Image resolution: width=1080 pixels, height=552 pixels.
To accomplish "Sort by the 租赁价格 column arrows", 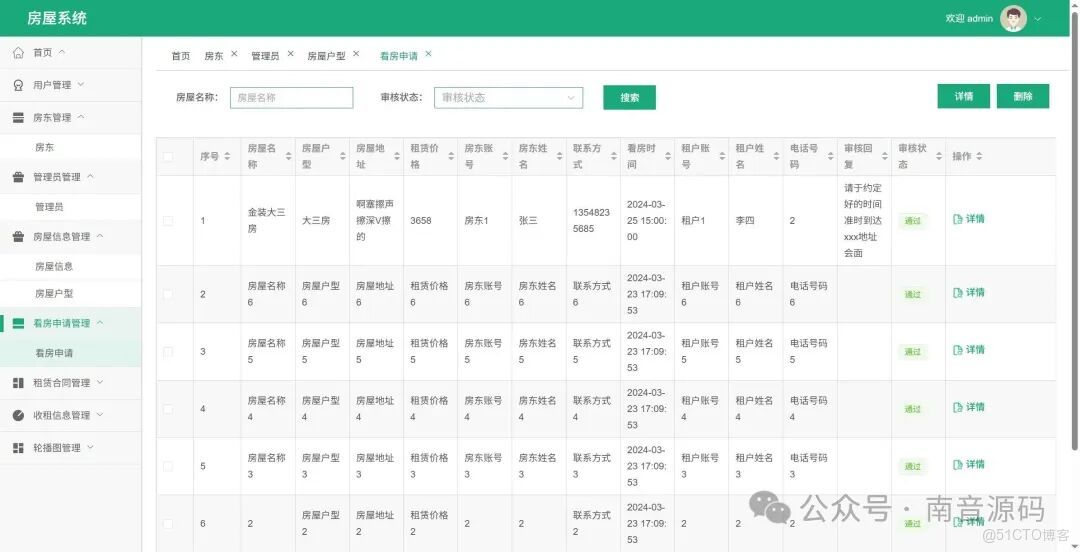I will [451, 156].
